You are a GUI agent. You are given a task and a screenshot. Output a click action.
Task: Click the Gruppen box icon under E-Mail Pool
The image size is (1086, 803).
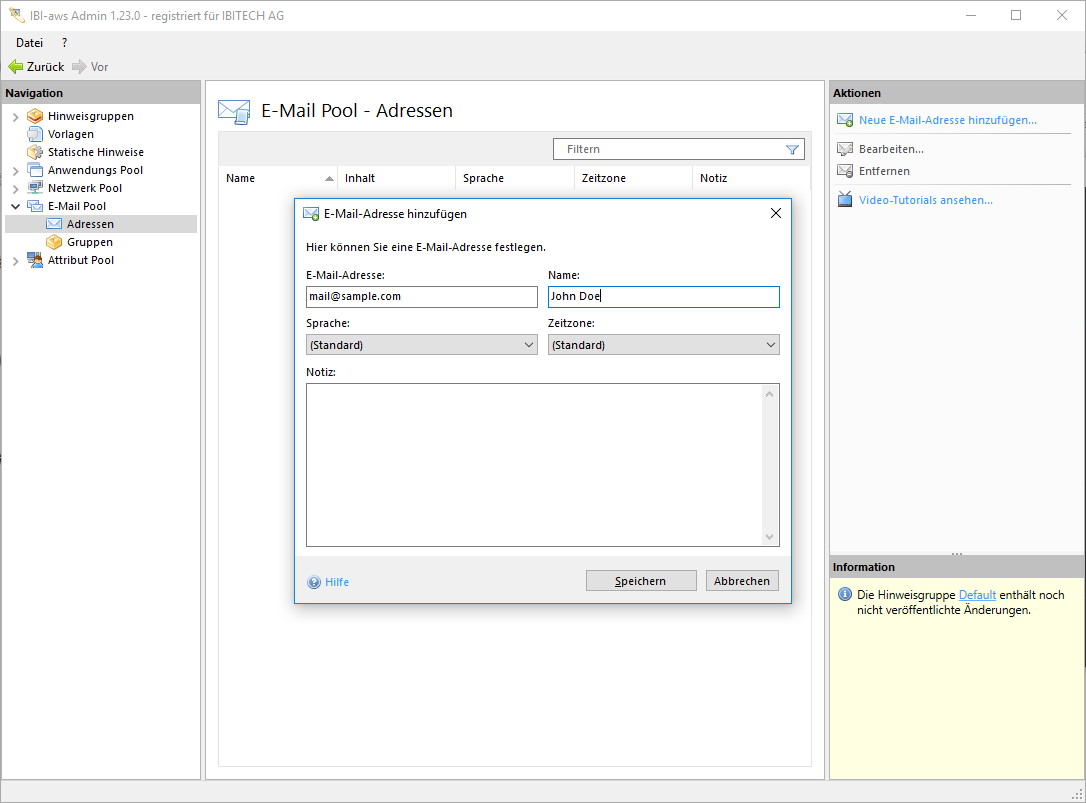coord(54,242)
